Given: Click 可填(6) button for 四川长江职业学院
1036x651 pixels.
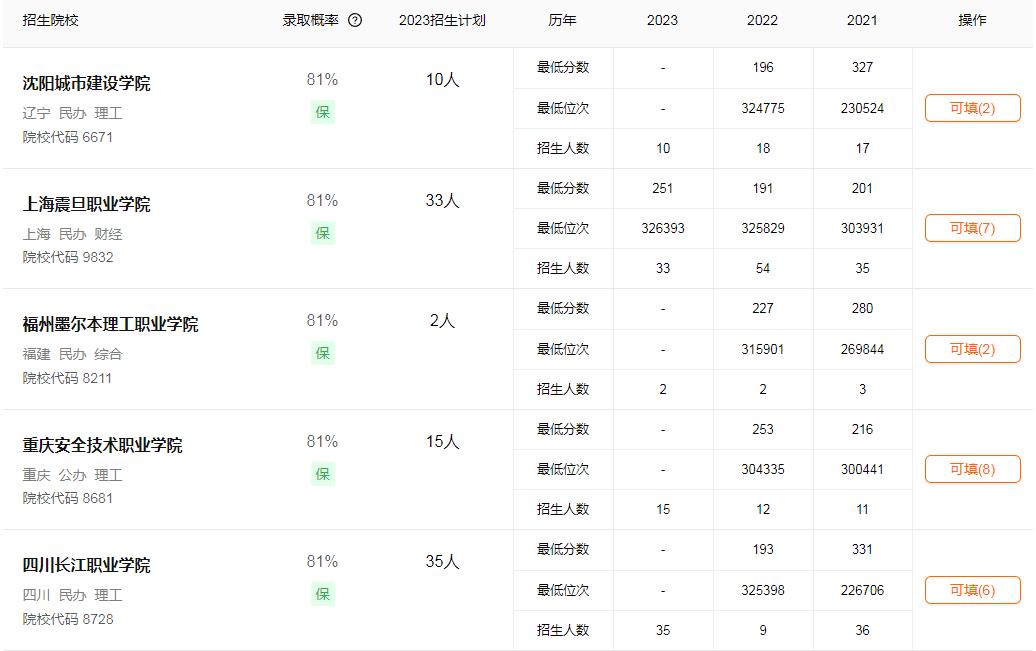Looking at the screenshot, I should (972, 590).
